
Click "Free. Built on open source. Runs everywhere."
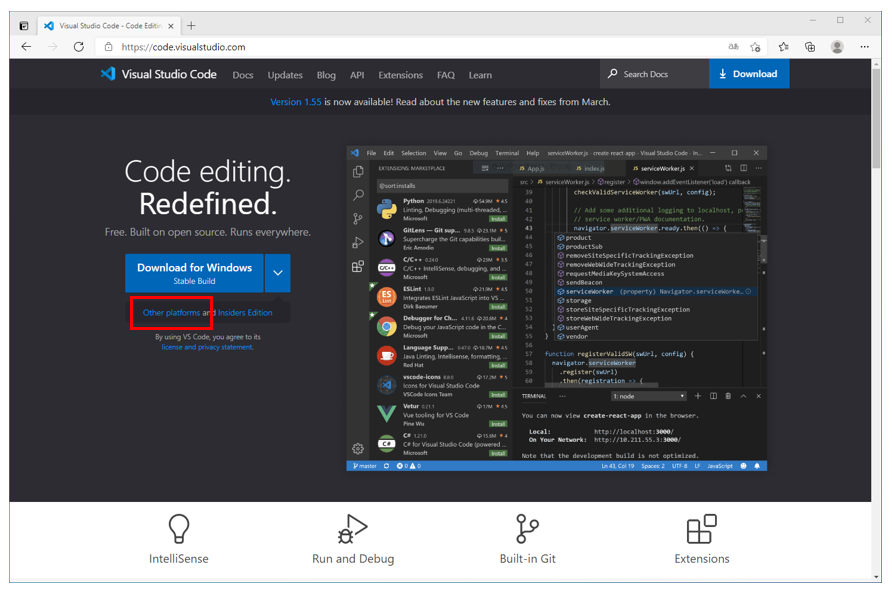click(208, 232)
